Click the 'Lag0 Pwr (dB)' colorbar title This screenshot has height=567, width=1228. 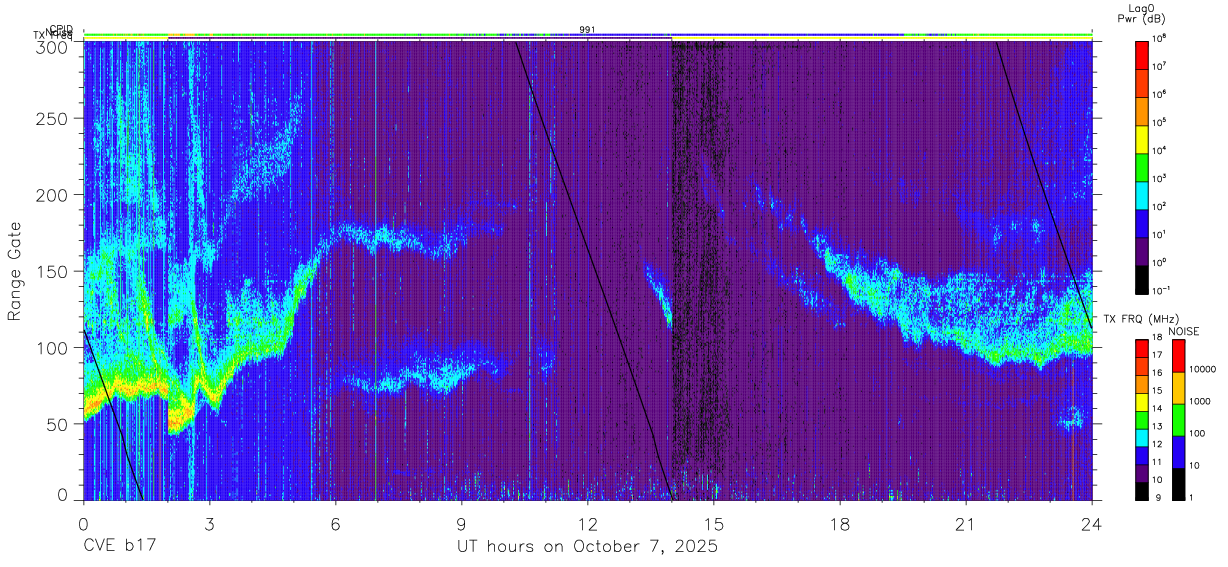[x=1142, y=13]
